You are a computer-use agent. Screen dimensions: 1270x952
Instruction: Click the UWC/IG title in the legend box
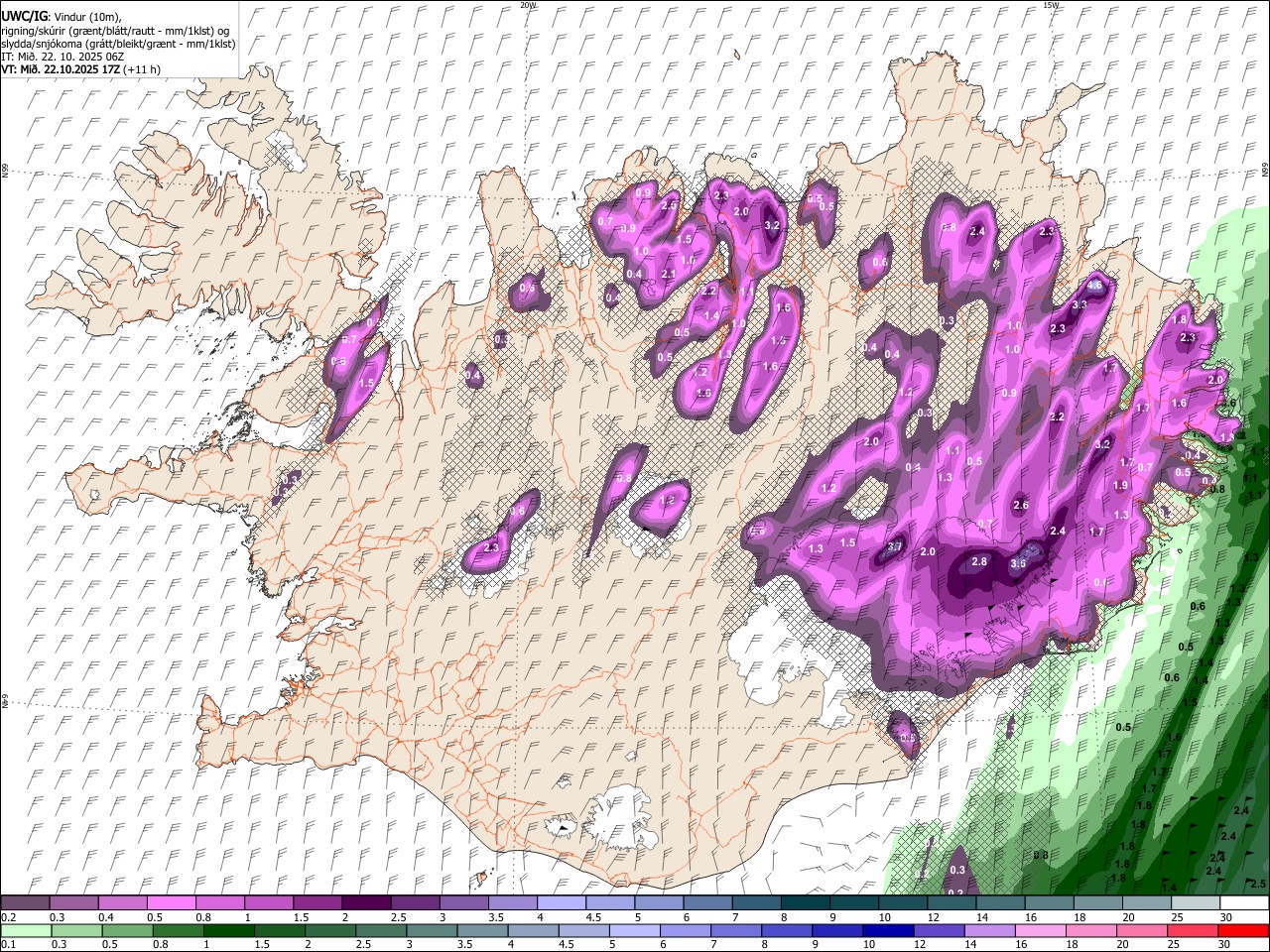point(25,17)
